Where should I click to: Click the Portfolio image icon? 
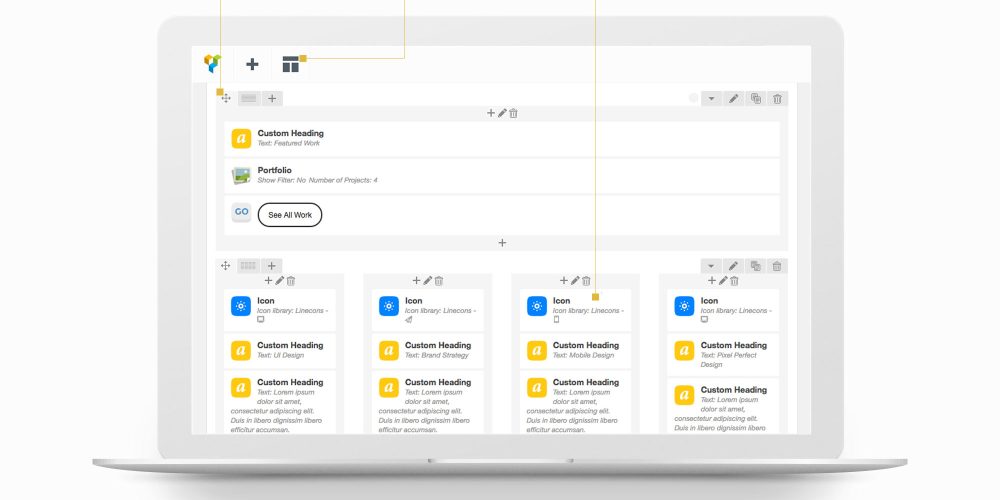[241, 176]
